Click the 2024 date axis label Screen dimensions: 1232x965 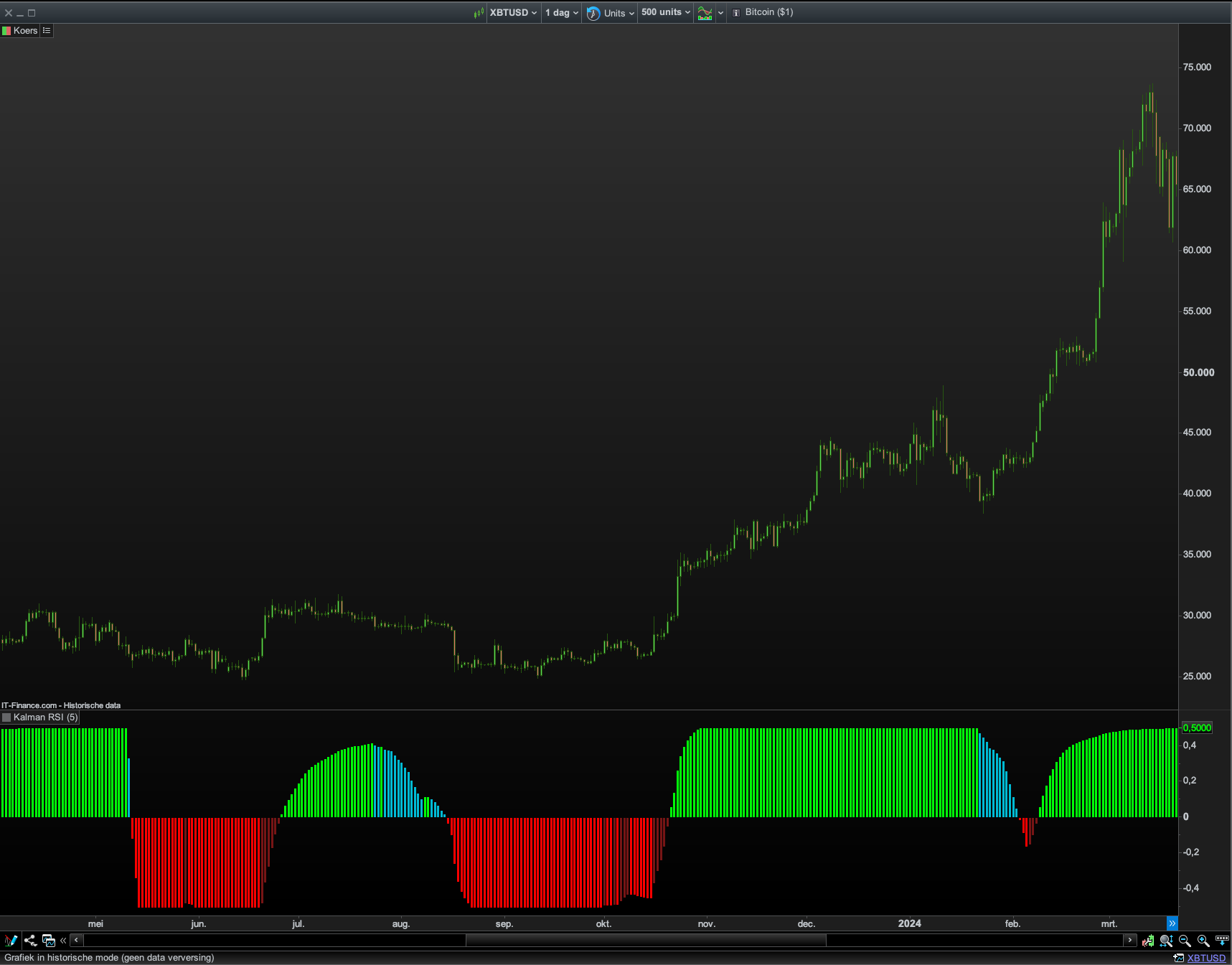click(909, 923)
